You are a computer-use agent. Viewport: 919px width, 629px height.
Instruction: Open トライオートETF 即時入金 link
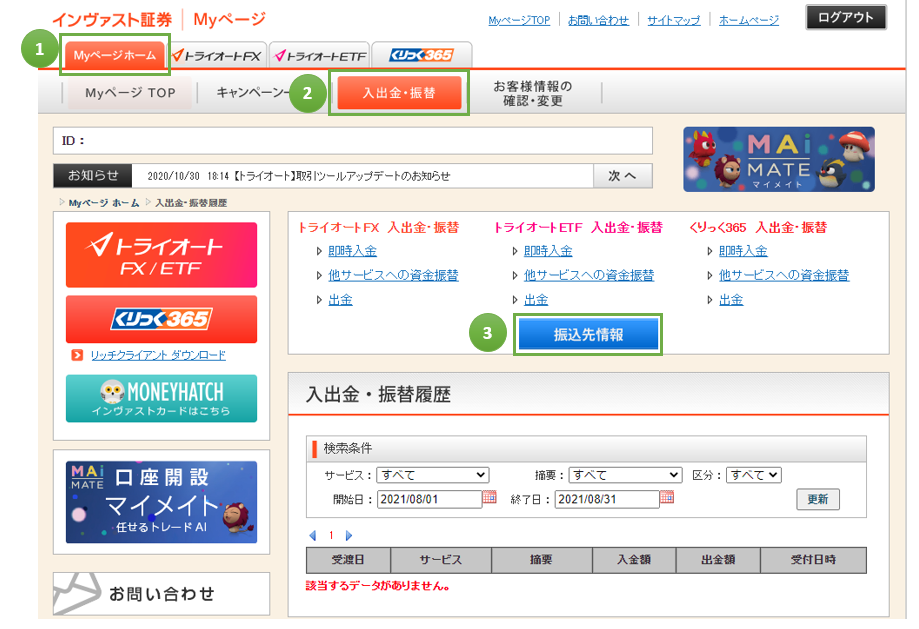(x=548, y=251)
